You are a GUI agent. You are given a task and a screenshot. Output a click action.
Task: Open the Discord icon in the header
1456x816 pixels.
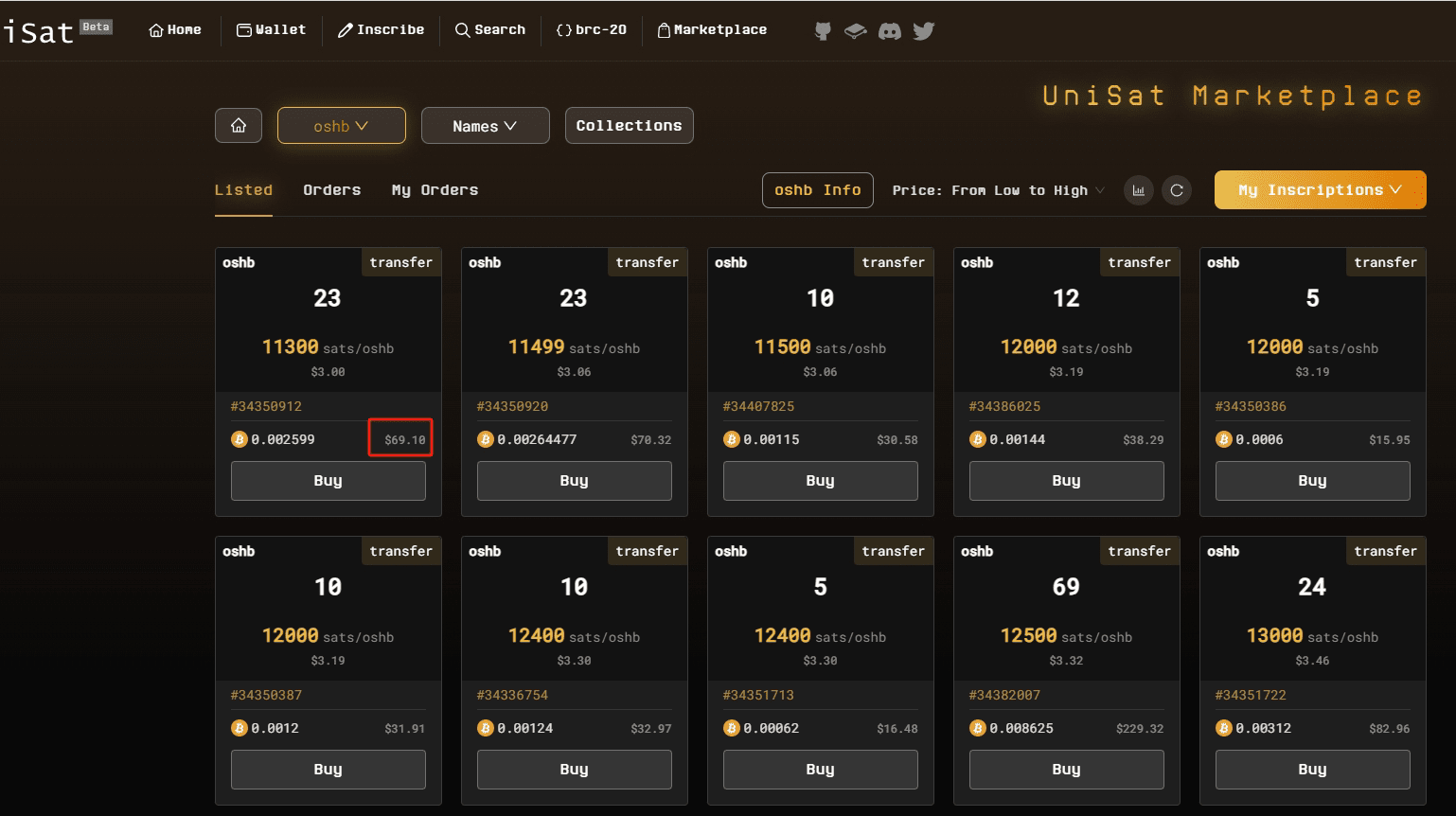tap(889, 30)
